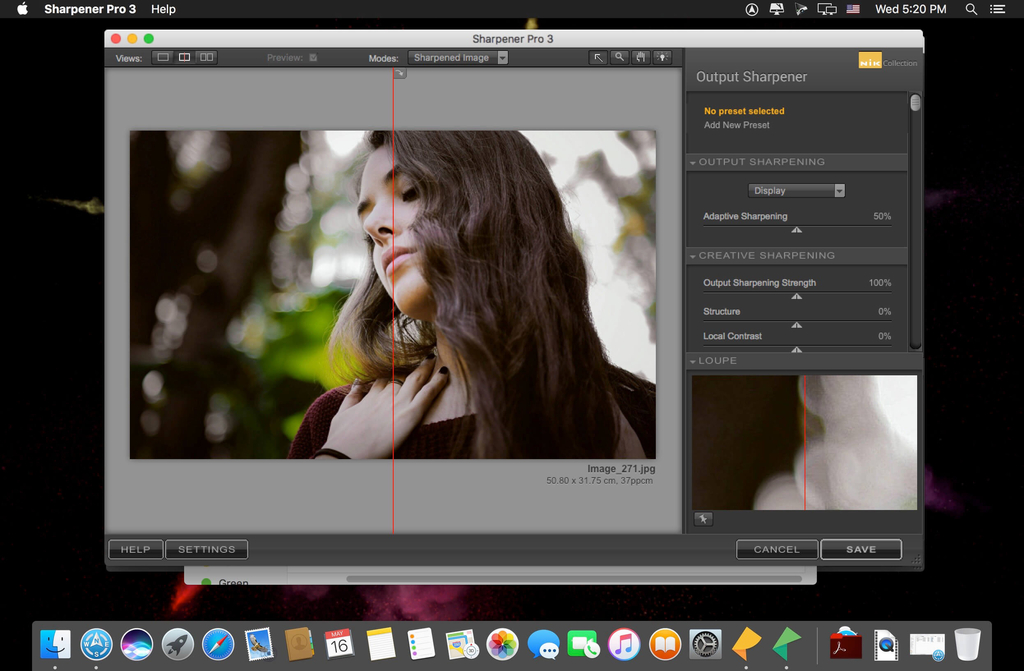Open the Help menu in menu bar
The height and width of the screenshot is (671, 1024).
[x=163, y=9]
